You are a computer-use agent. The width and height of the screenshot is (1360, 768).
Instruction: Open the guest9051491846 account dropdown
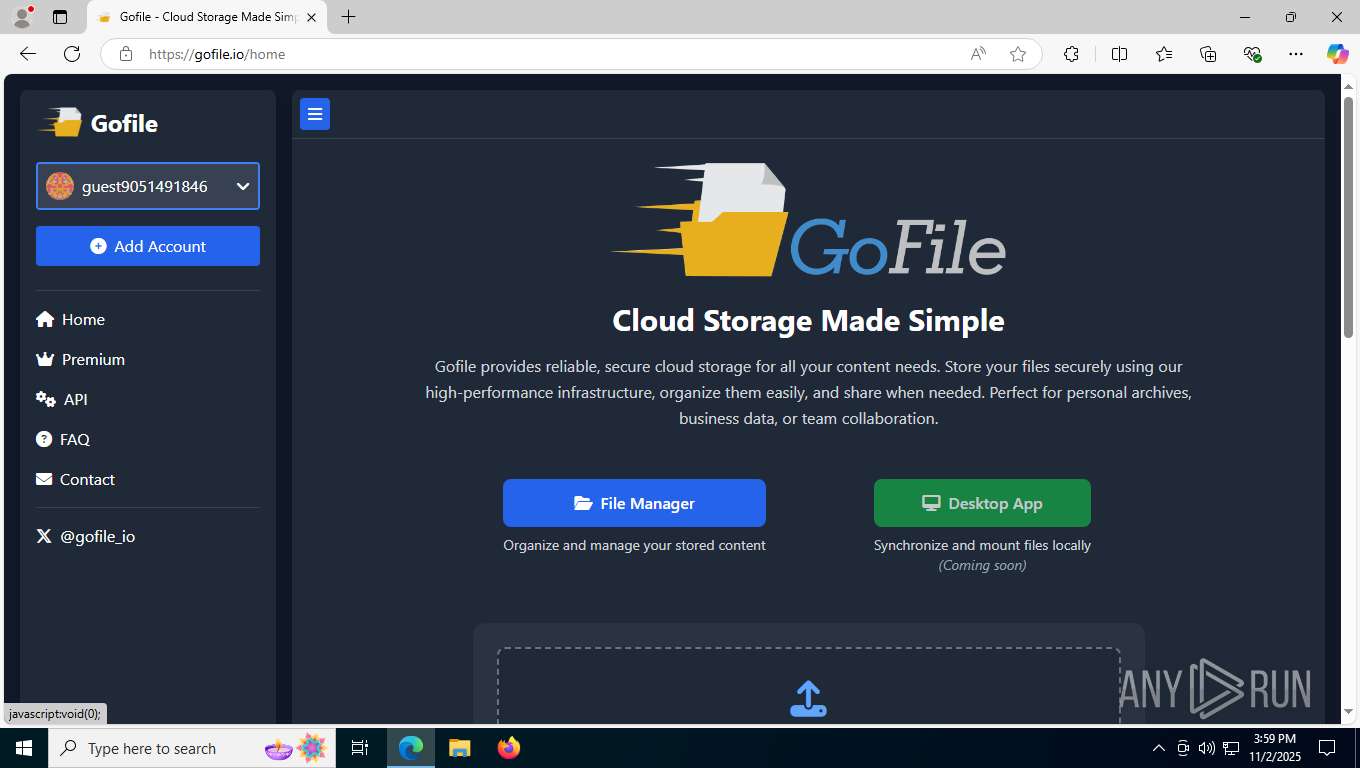(148, 186)
